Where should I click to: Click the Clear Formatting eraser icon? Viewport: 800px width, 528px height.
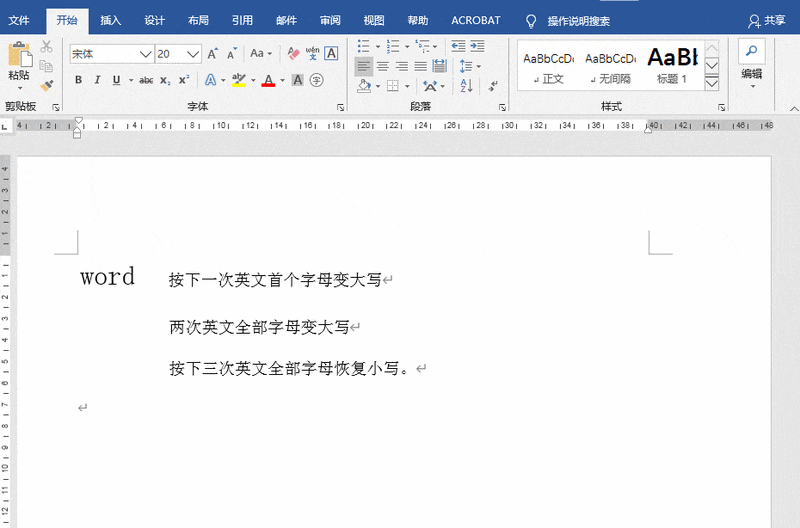click(x=293, y=53)
